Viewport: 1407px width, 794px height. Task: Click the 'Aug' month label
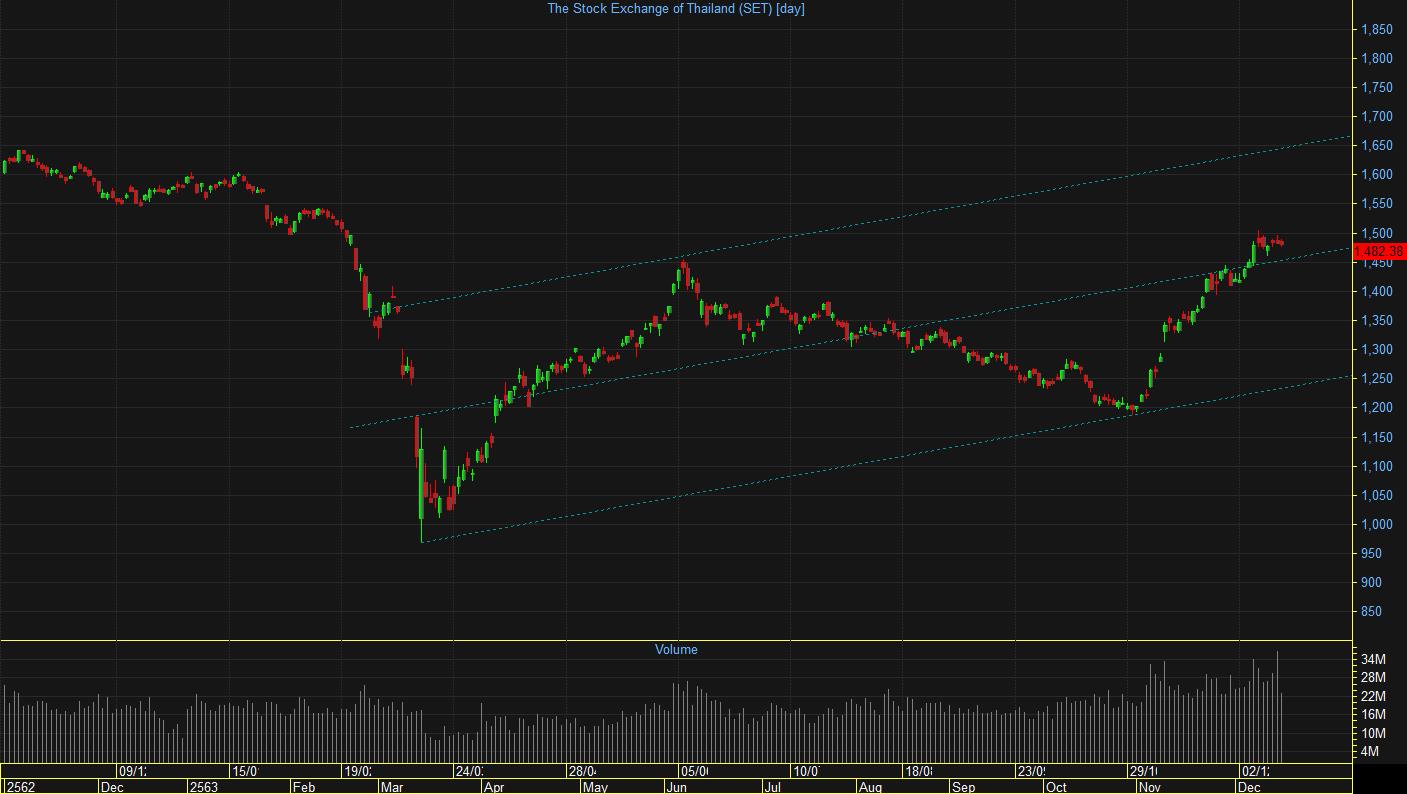tap(871, 787)
